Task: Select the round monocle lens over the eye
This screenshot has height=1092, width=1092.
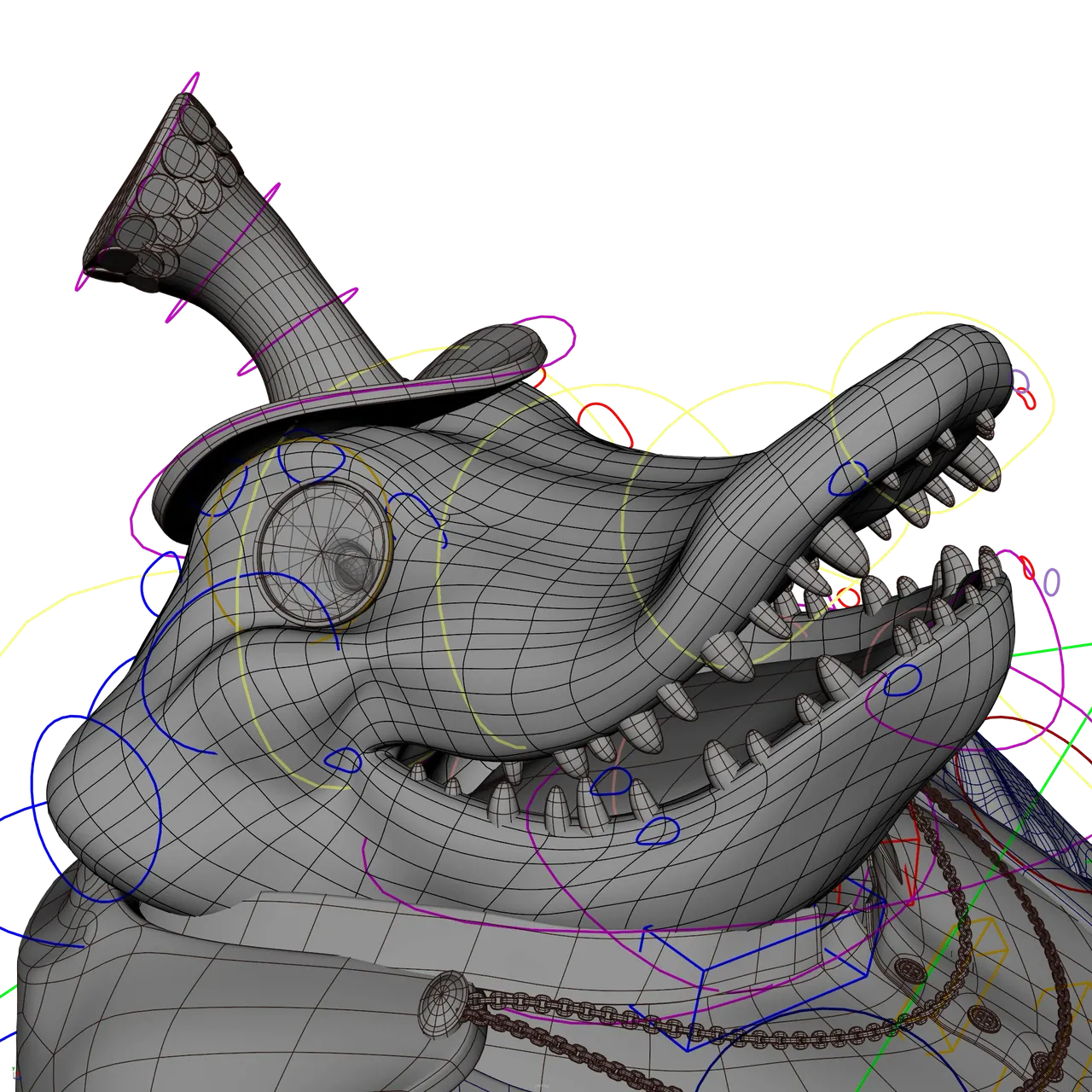Action: click(324, 553)
